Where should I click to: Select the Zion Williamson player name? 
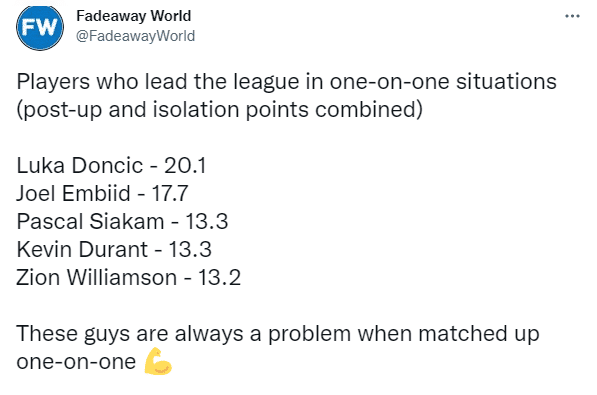click(x=97, y=277)
